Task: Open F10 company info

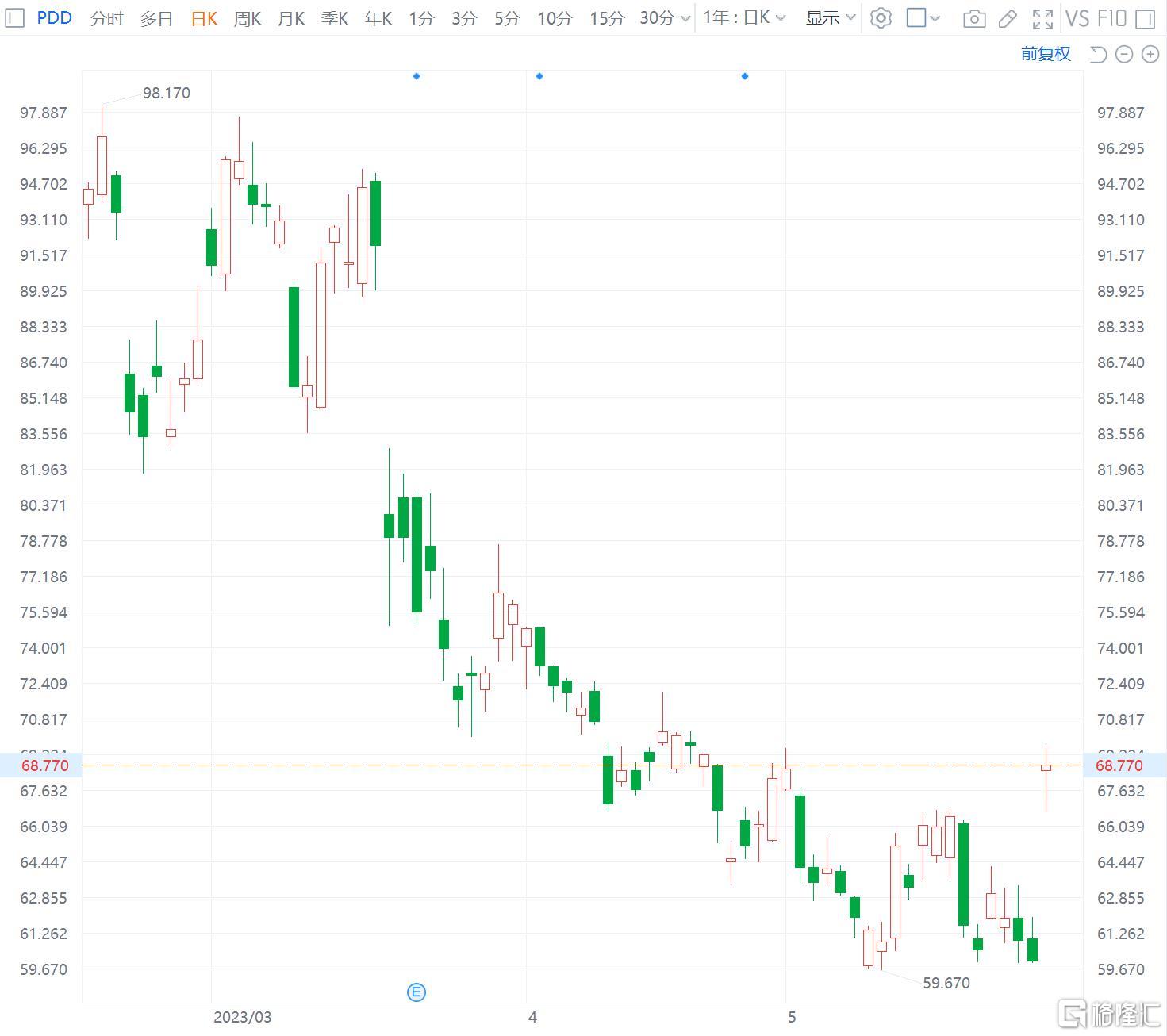Action: tap(1111, 18)
